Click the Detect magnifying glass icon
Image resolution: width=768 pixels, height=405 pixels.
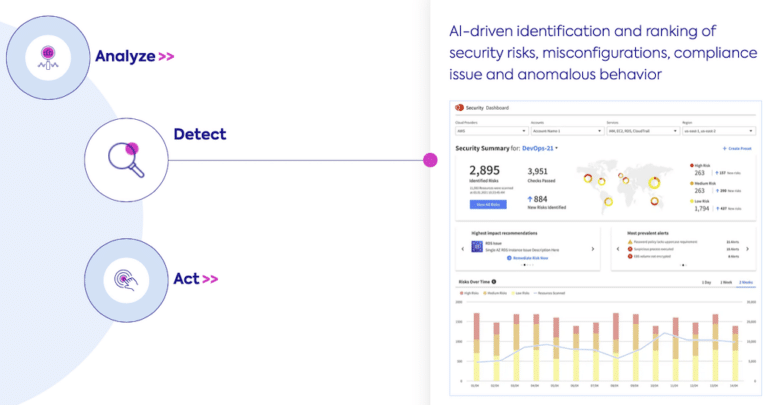pyautogui.click(x=126, y=160)
